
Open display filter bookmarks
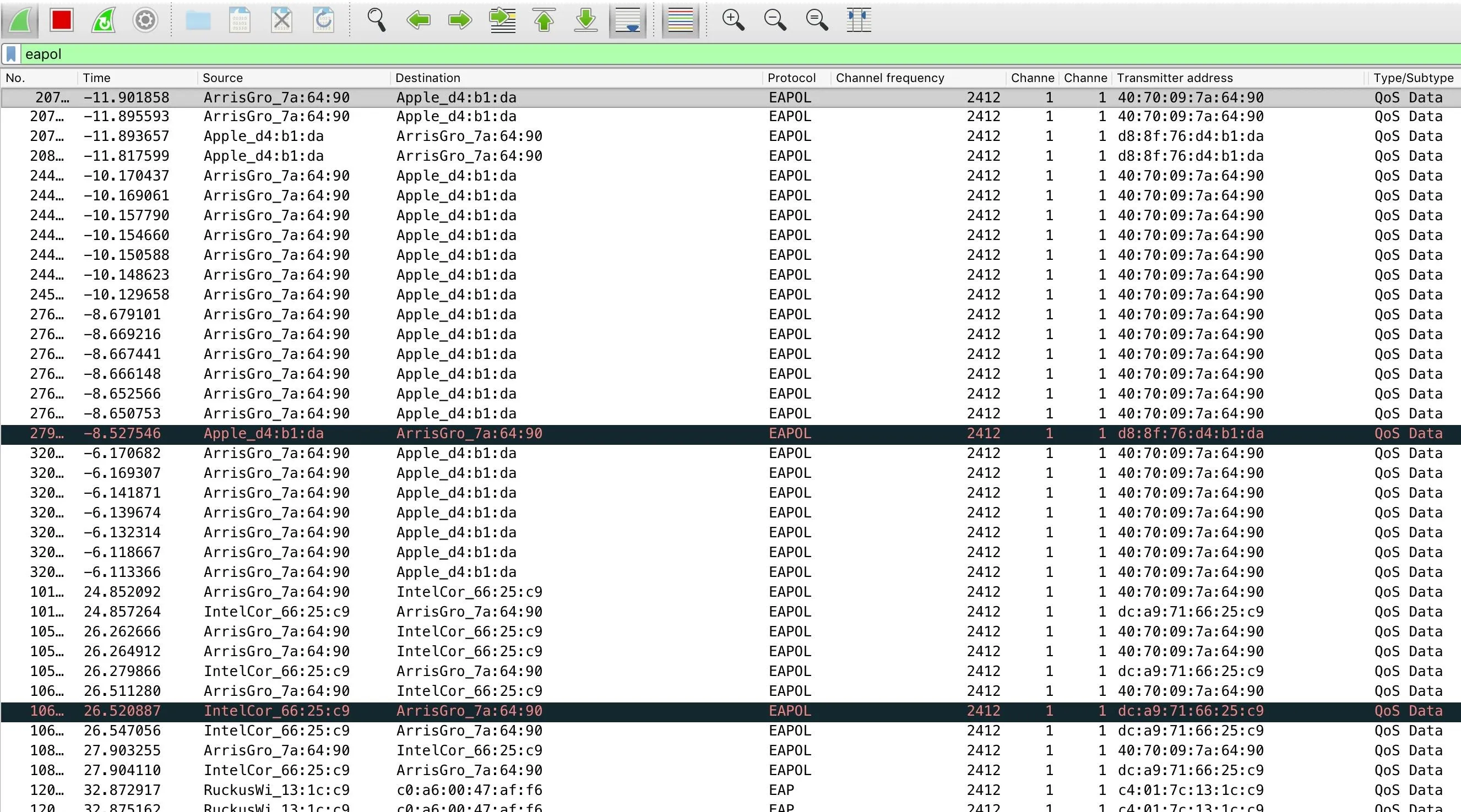(x=12, y=54)
